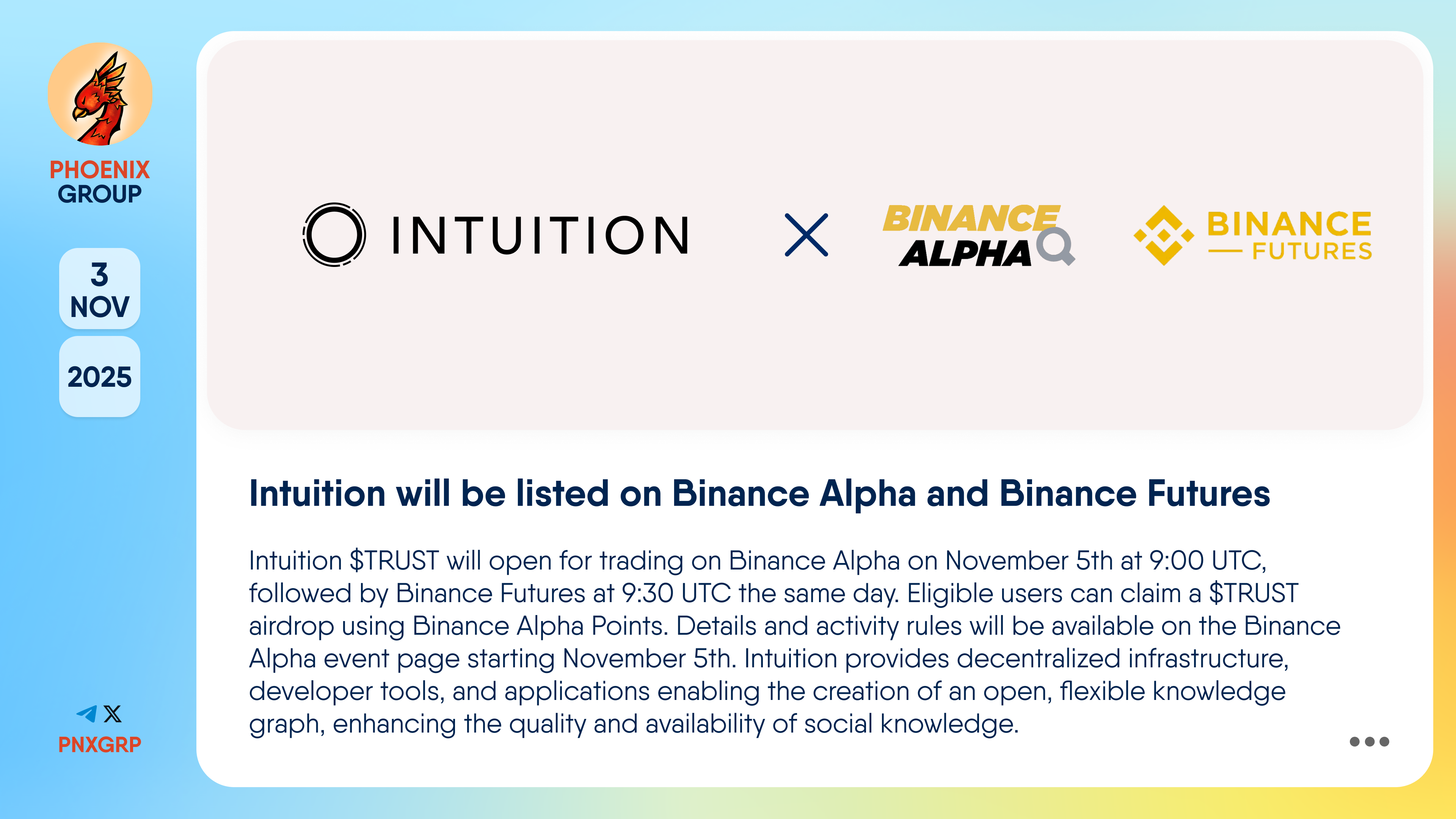Click the headline about Binance Alpha listing
The width and height of the screenshot is (1456, 819).
tap(759, 493)
